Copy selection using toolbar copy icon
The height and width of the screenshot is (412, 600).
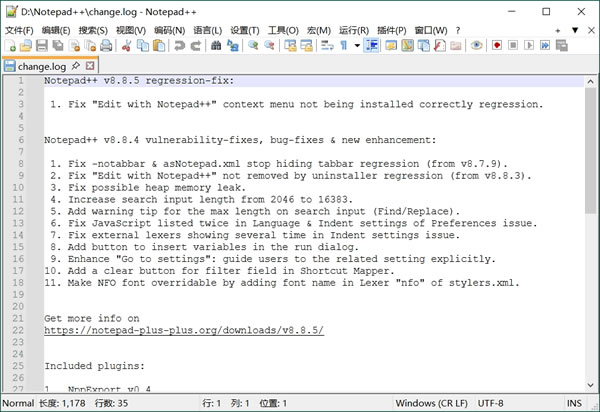(x=143, y=46)
